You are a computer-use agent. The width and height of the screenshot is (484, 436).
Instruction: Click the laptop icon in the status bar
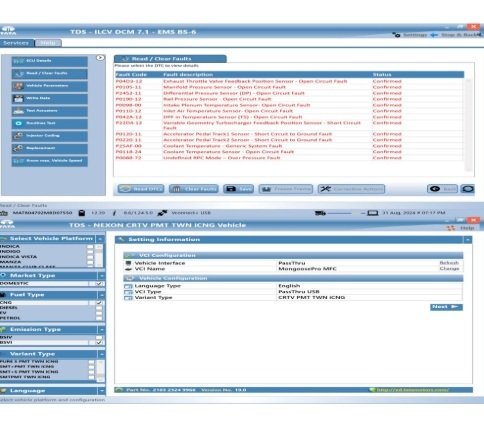(x=372, y=213)
